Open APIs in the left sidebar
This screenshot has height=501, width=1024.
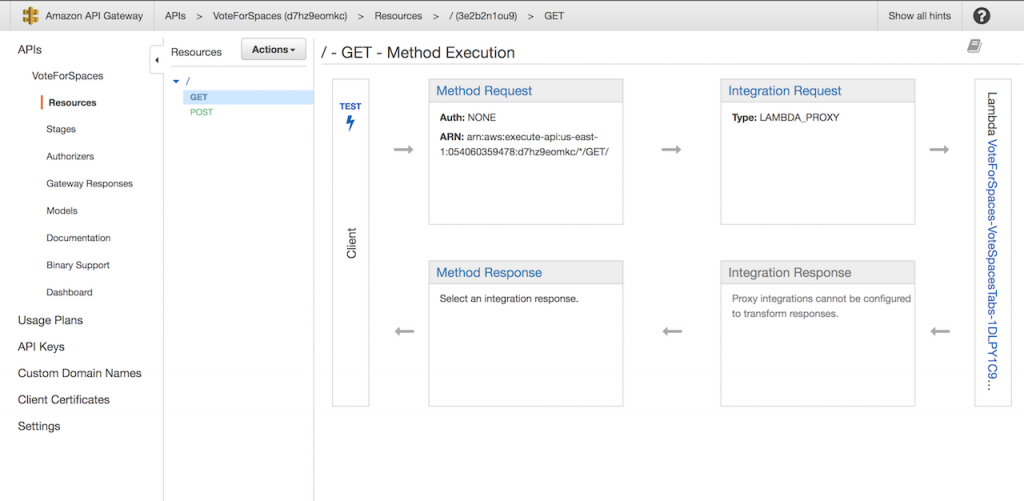[30, 50]
